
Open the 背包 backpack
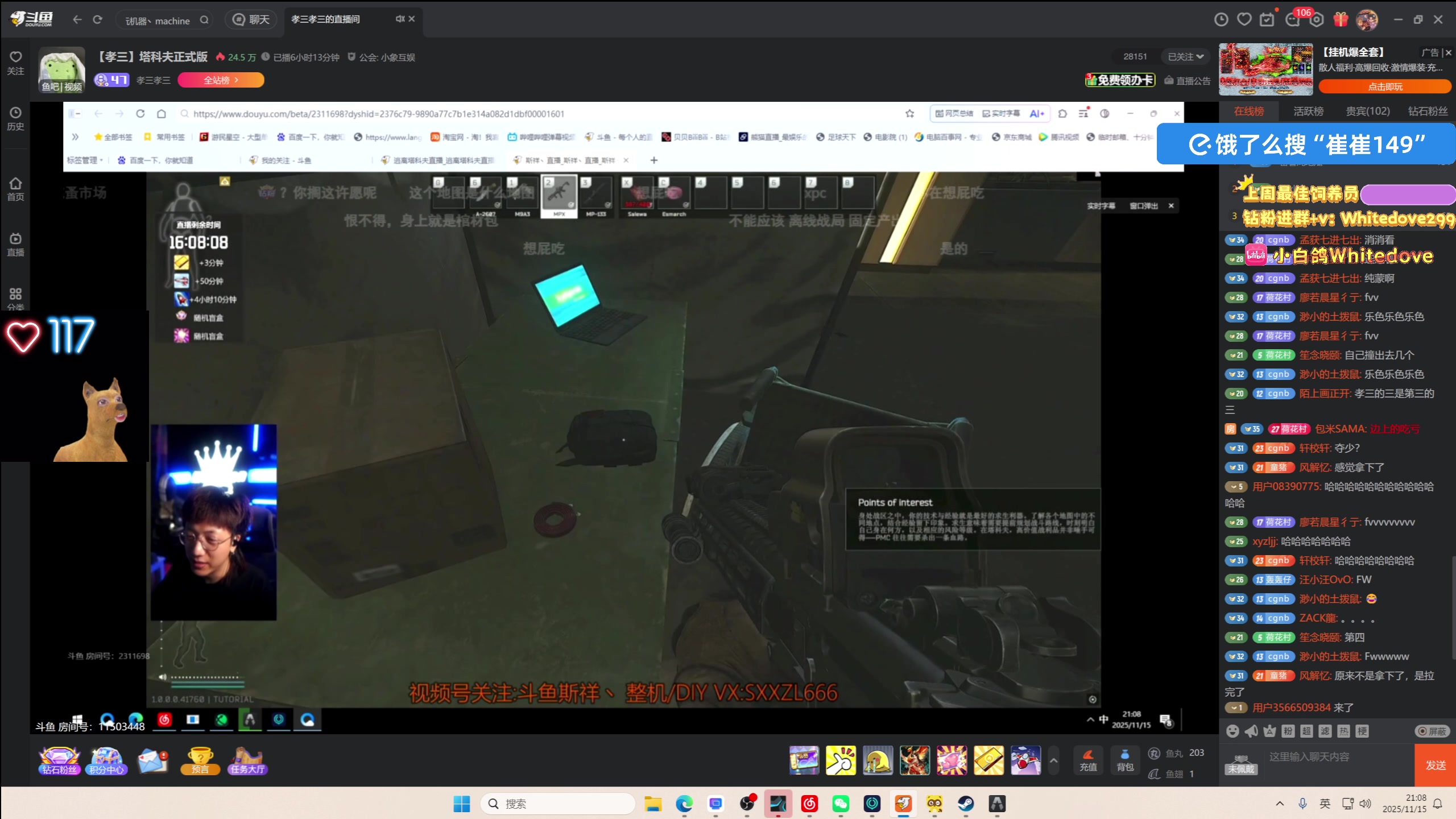(x=1125, y=760)
